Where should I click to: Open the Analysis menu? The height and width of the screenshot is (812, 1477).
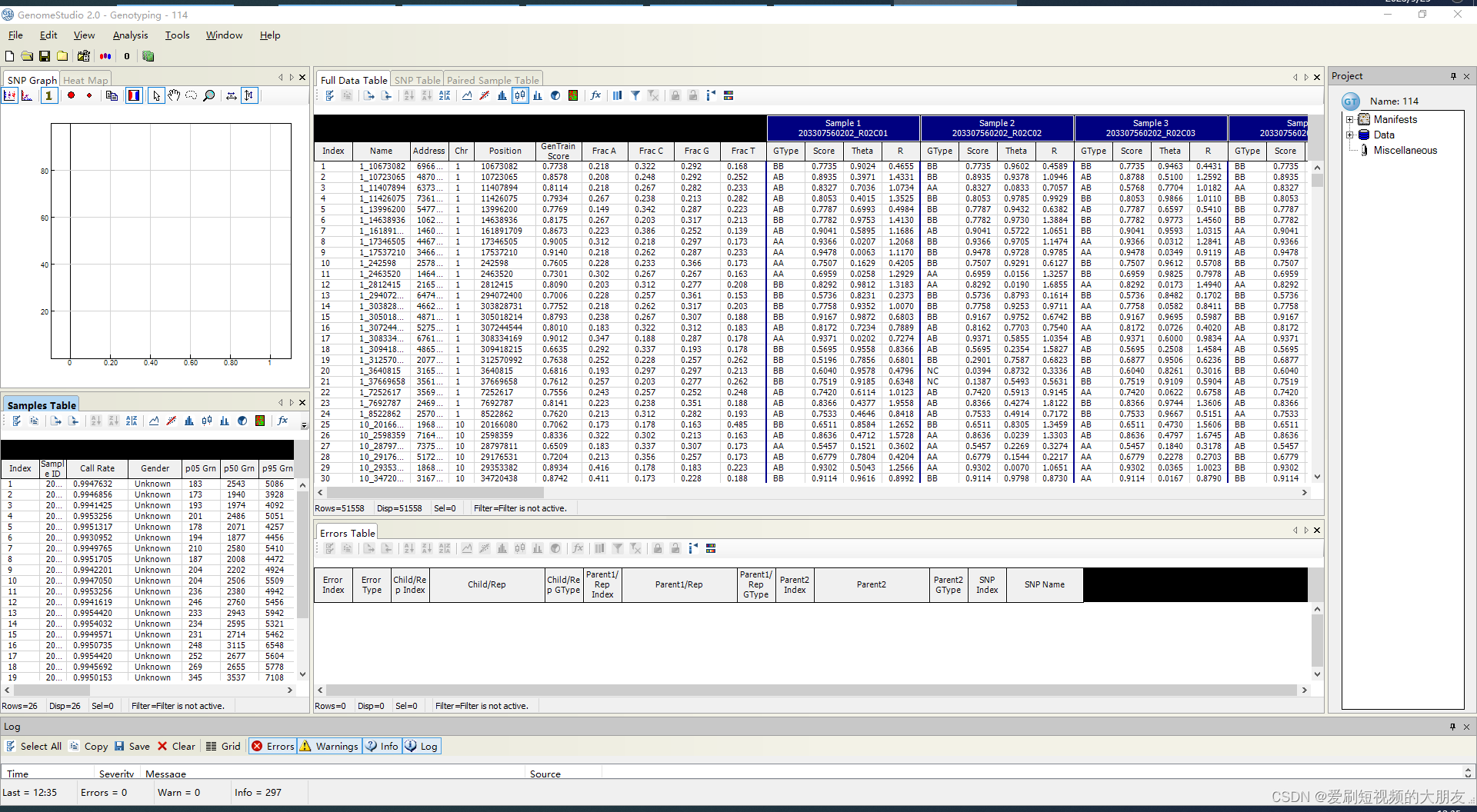pyautogui.click(x=130, y=35)
